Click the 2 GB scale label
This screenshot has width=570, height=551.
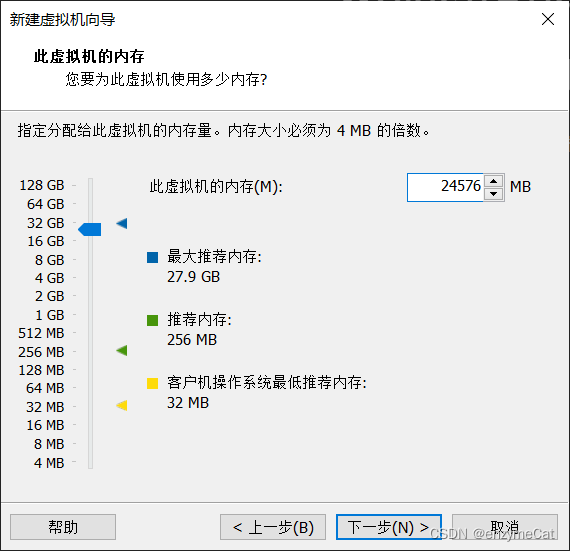[49, 296]
